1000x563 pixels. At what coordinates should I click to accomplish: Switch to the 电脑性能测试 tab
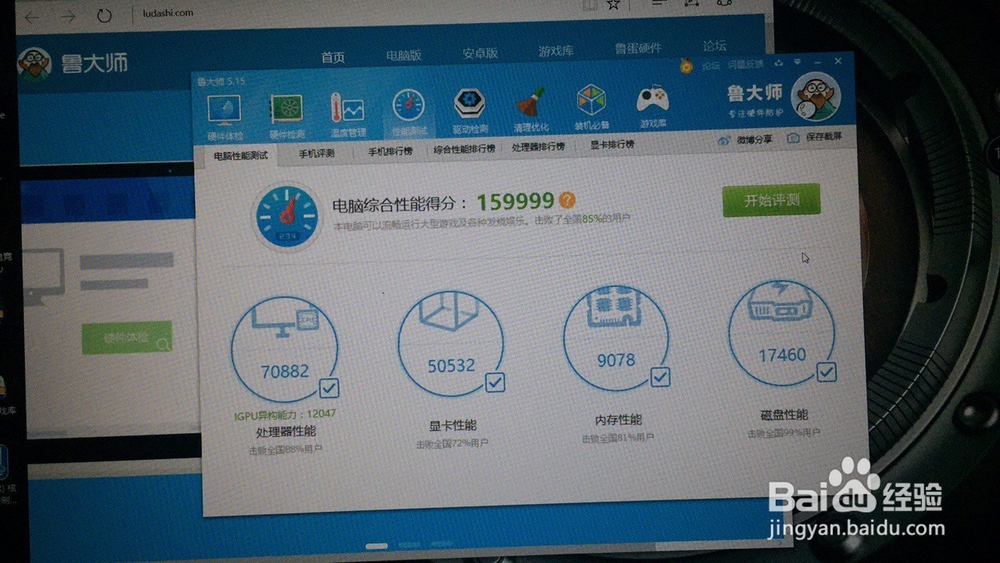(x=240, y=156)
